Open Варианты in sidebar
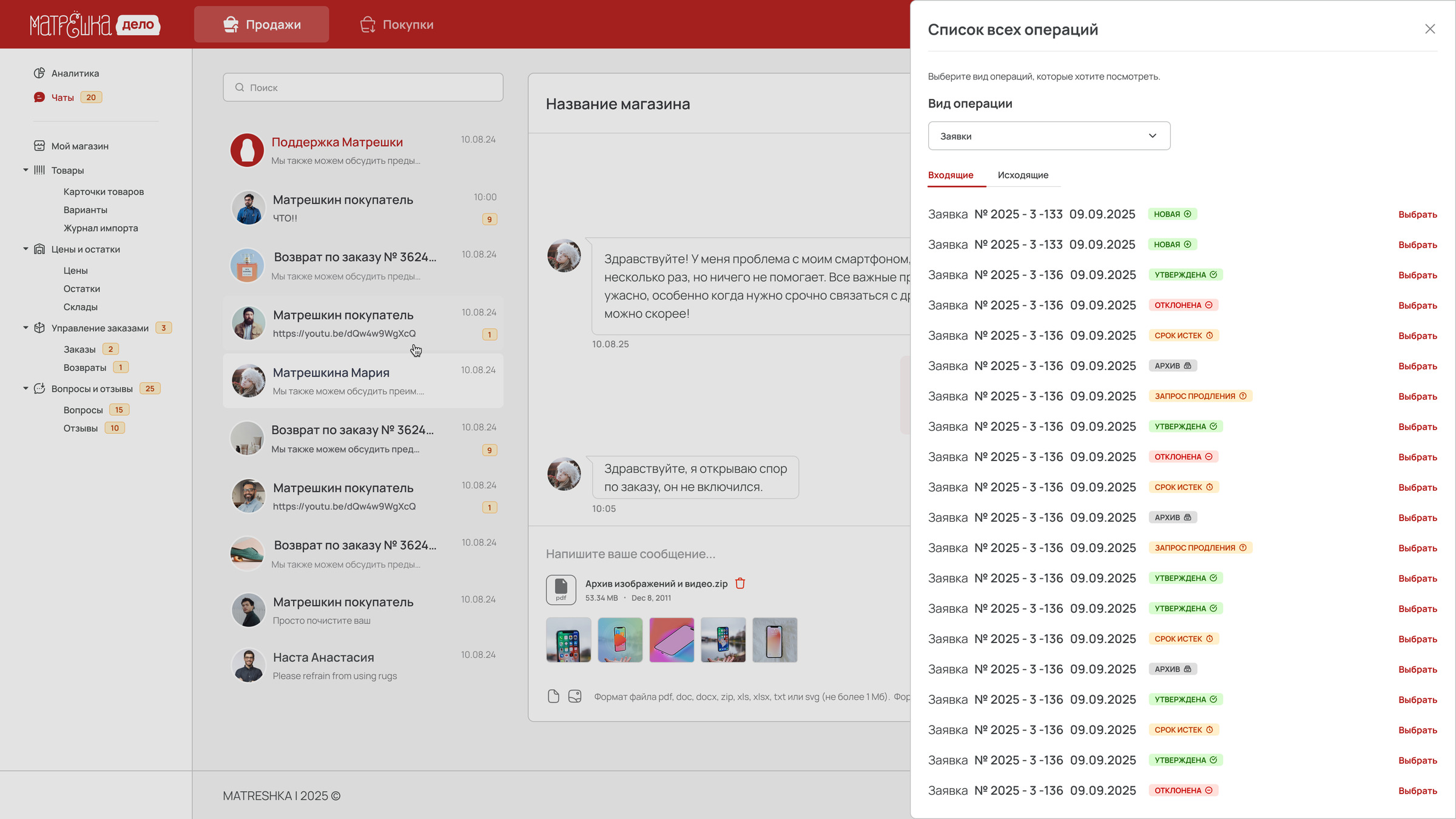The height and width of the screenshot is (819, 1456). click(x=86, y=210)
